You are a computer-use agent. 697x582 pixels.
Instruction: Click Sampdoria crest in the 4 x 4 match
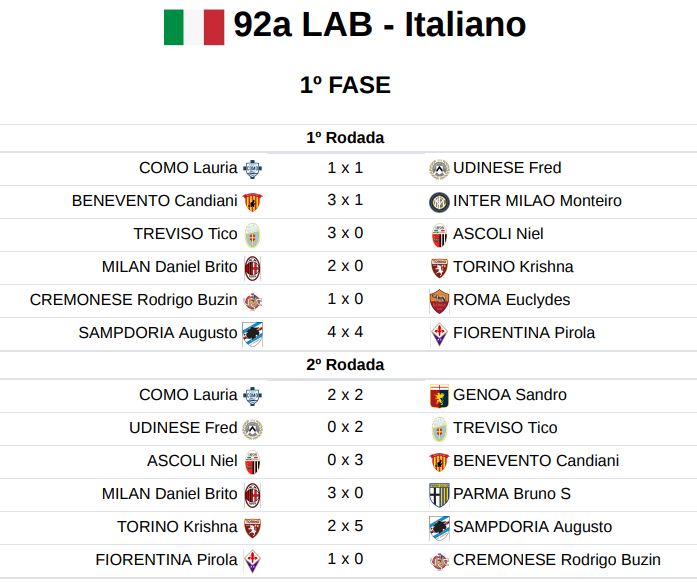pos(252,333)
